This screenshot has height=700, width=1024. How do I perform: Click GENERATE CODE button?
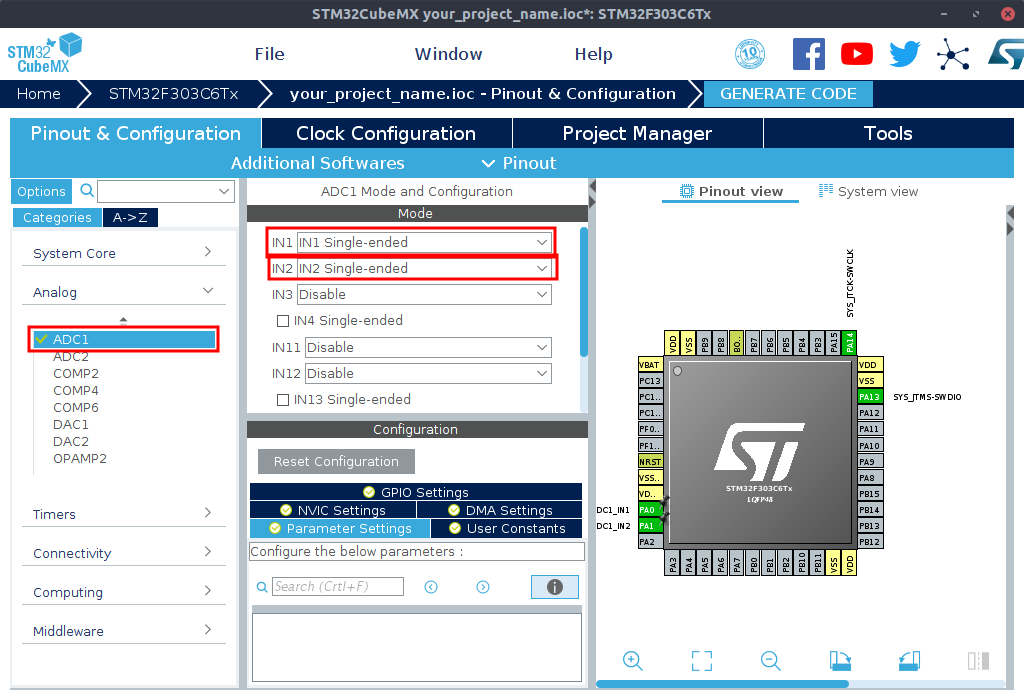tap(788, 94)
